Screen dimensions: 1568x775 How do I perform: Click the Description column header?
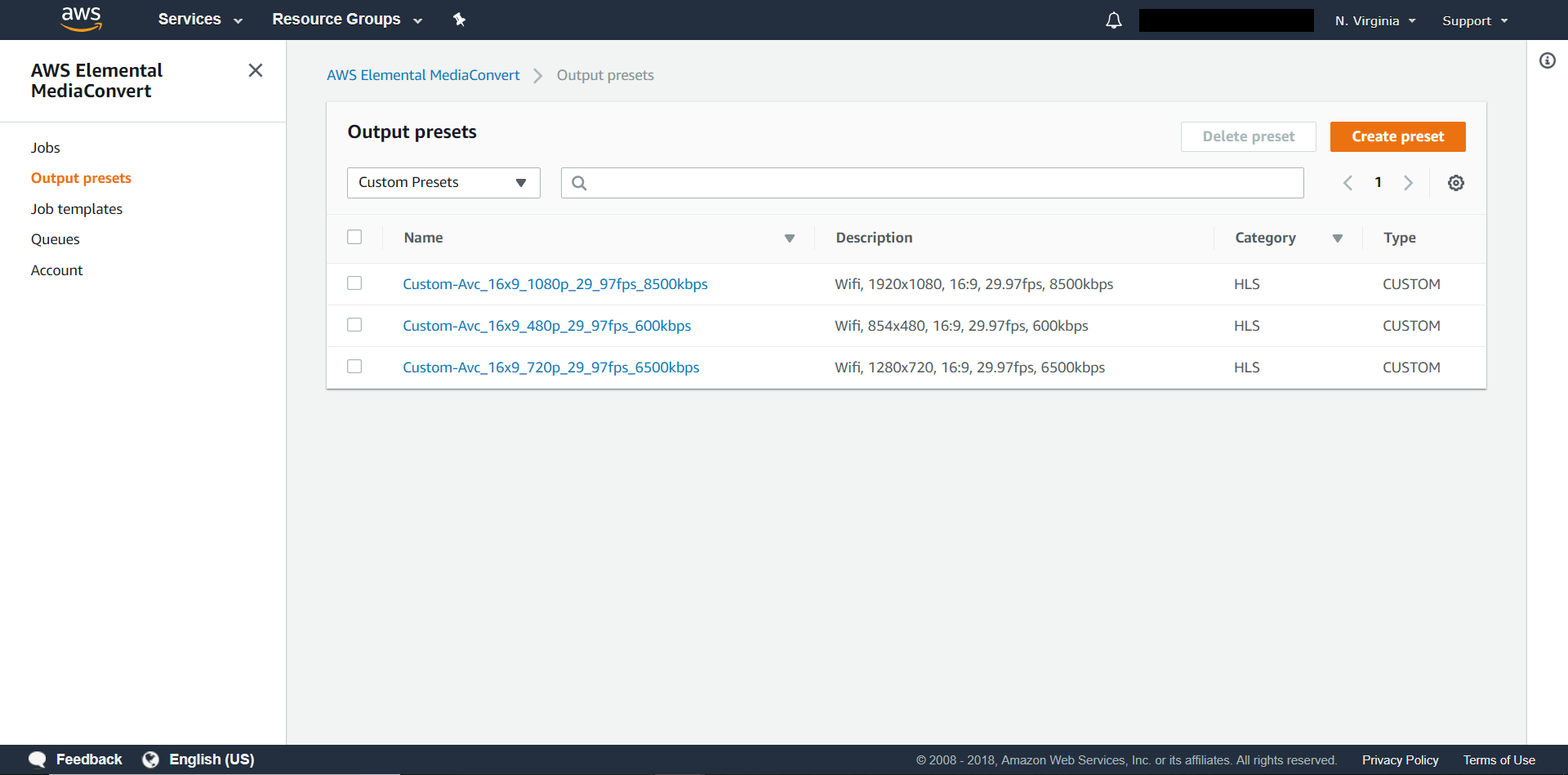[875, 238]
